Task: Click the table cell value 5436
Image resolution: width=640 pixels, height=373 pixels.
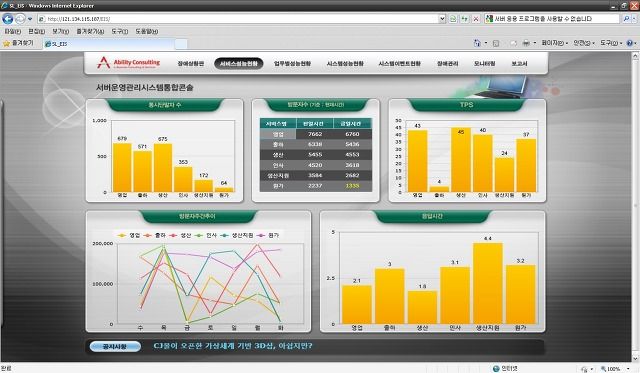Action: (352, 144)
